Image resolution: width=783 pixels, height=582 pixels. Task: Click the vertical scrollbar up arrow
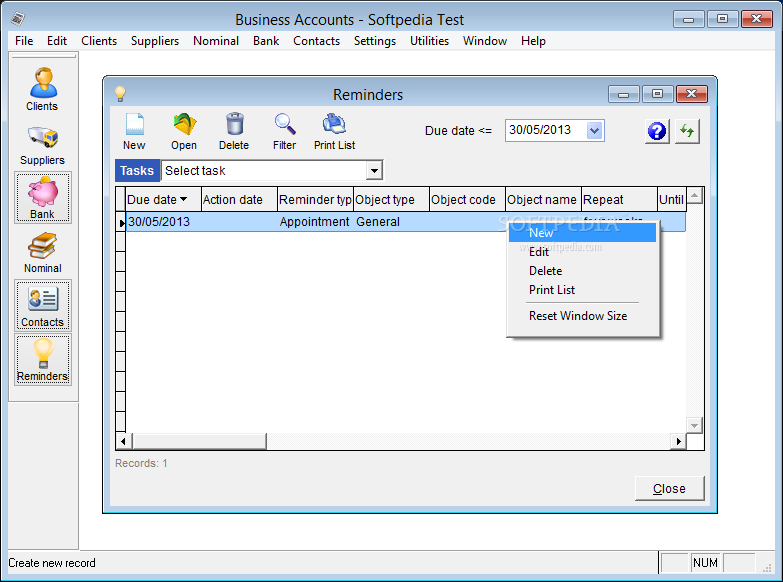tap(695, 195)
